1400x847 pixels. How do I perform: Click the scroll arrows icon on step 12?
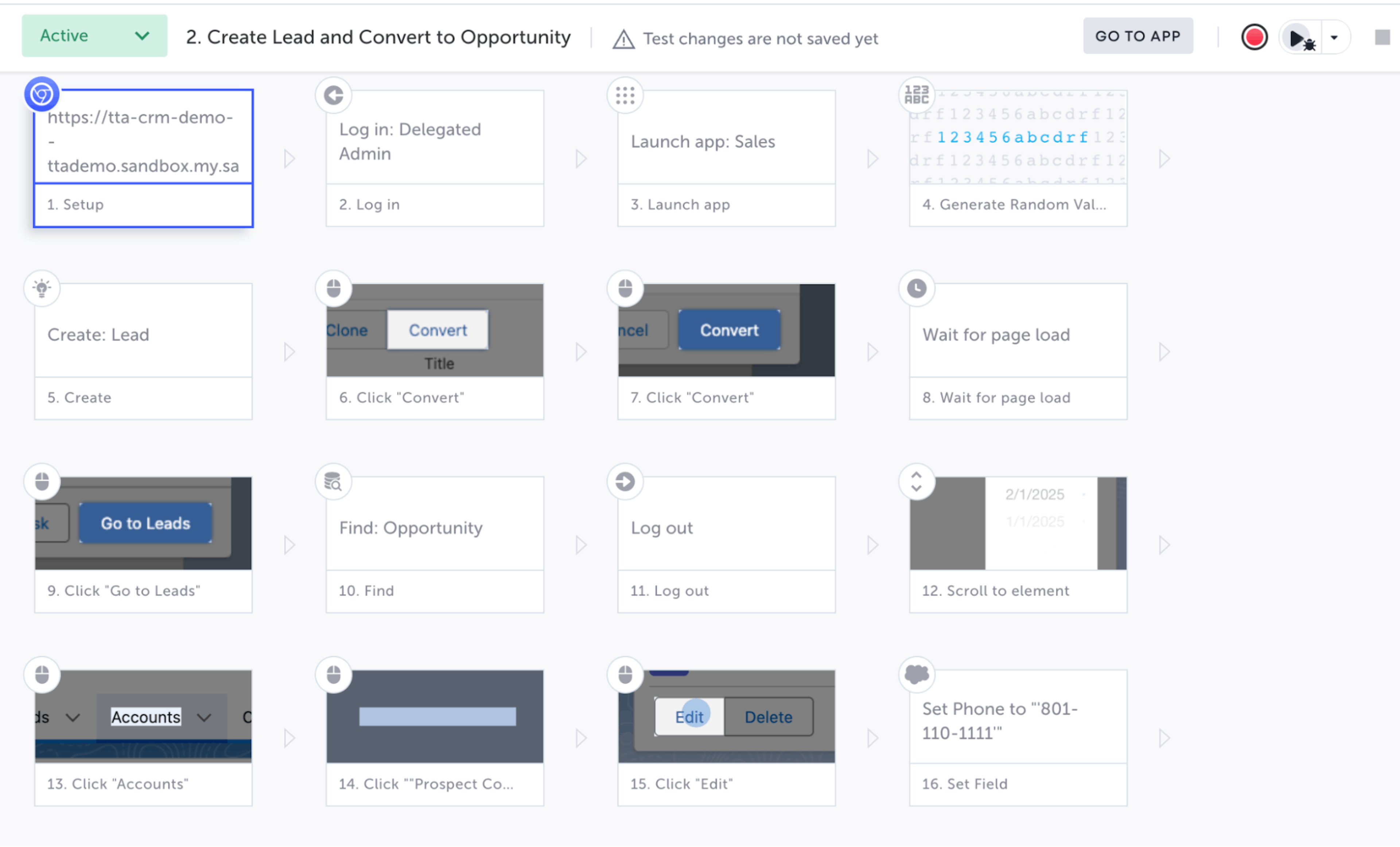pos(916,482)
